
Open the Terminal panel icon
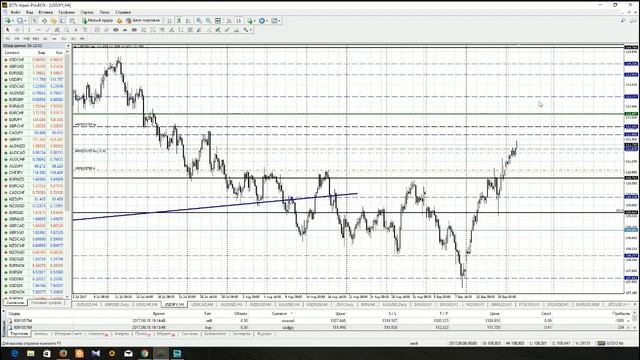coord(63,20)
